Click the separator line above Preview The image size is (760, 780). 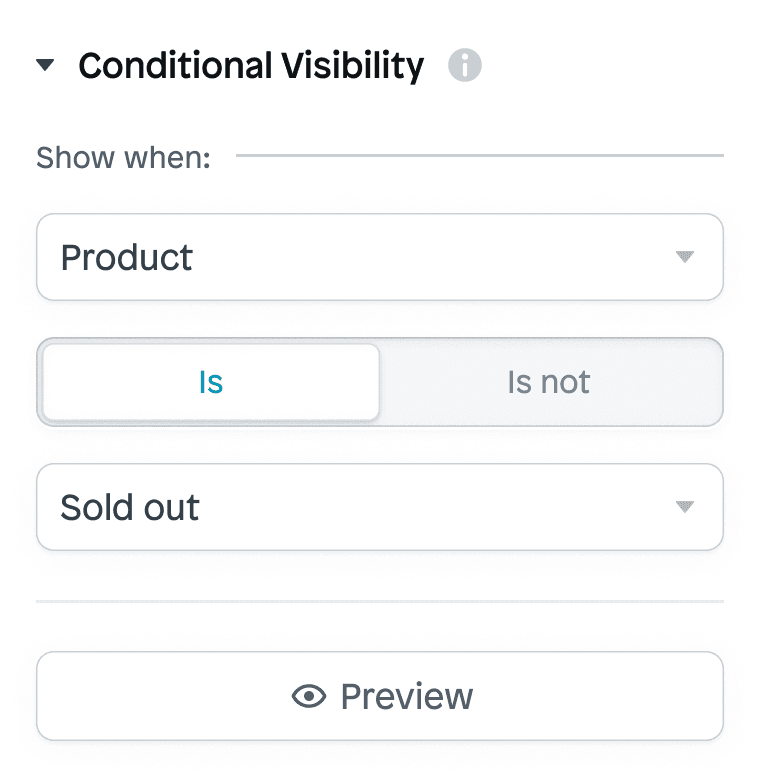coord(379,602)
